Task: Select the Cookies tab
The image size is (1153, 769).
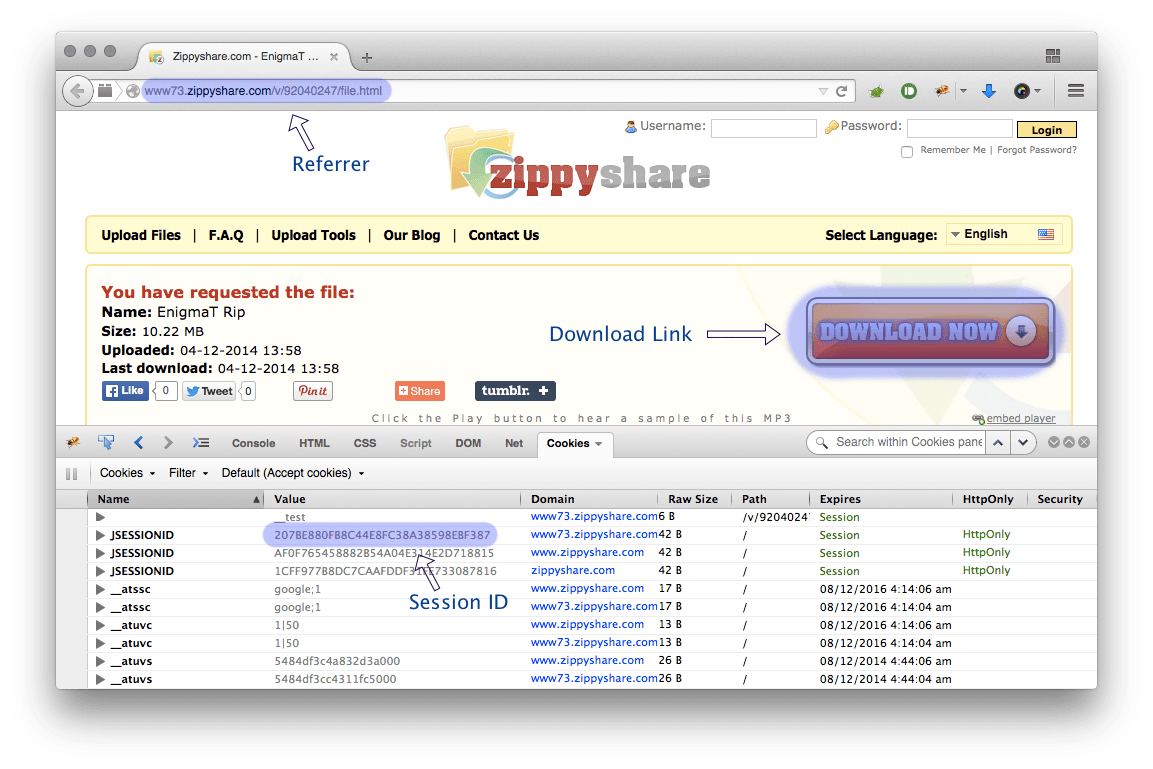Action: 574,443
